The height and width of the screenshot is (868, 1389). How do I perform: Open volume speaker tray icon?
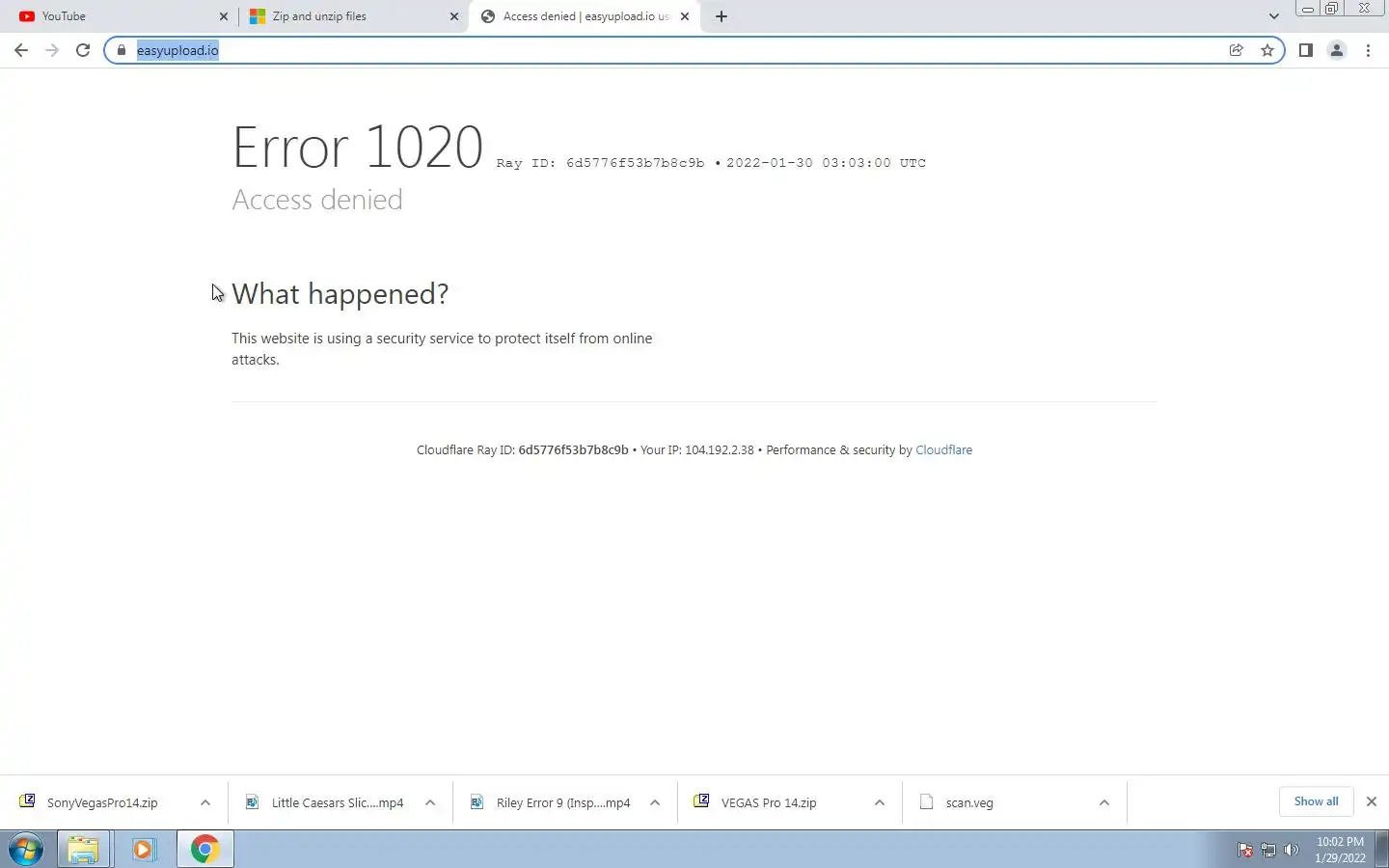pyautogui.click(x=1293, y=850)
